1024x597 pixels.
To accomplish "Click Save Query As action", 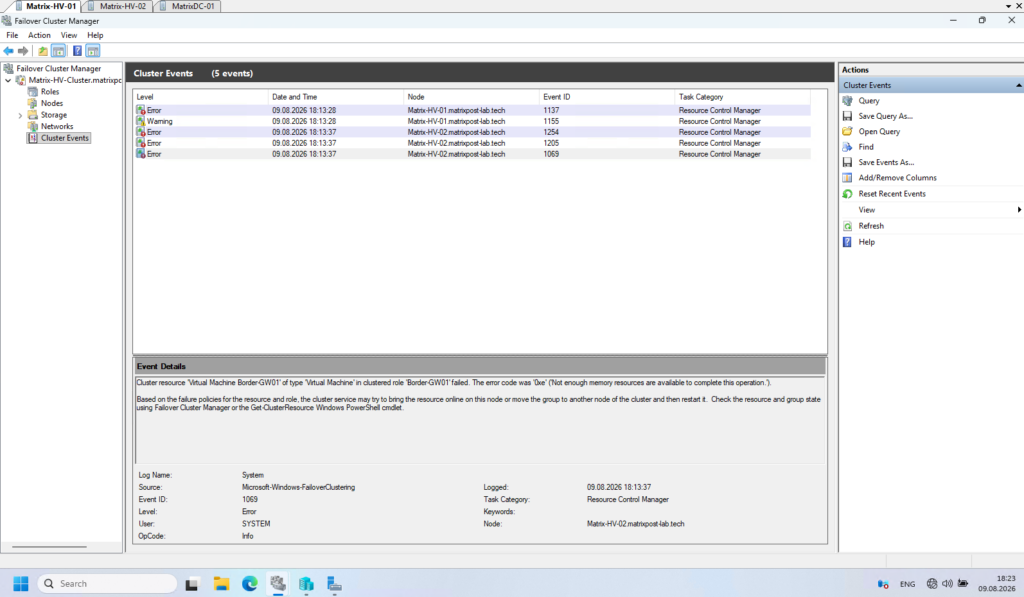I will point(886,116).
